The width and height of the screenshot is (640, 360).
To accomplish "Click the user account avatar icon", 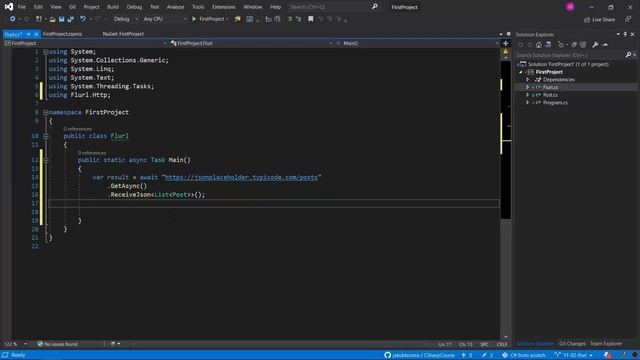I will (x=570, y=7).
